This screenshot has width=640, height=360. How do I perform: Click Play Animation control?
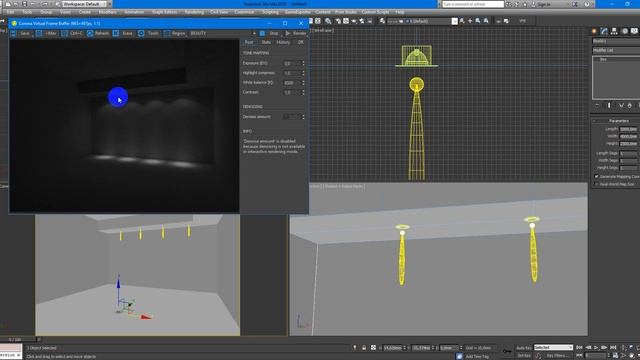pyautogui.click(x=596, y=348)
